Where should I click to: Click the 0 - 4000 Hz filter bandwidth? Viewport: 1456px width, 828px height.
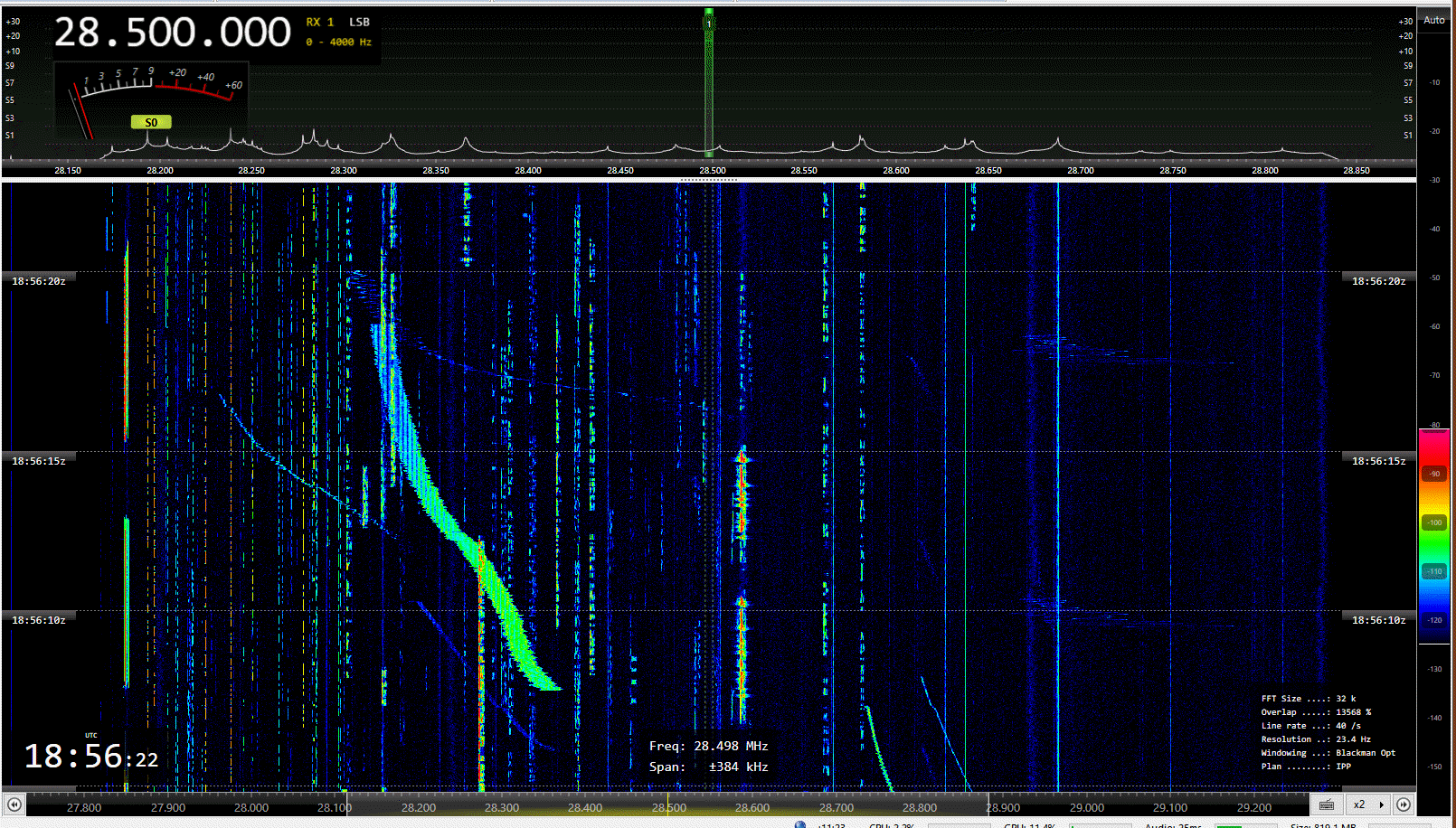click(x=338, y=42)
